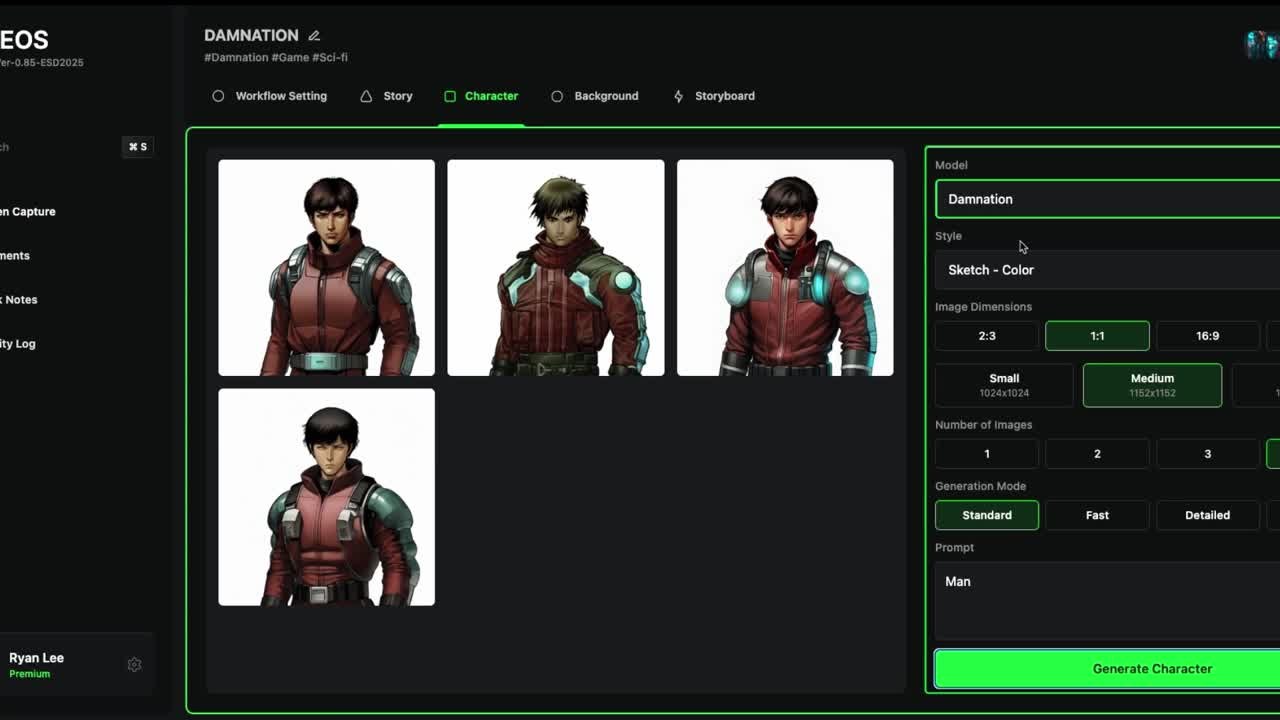Click the DAMNATION project title
1280x720 pixels.
tap(251, 36)
